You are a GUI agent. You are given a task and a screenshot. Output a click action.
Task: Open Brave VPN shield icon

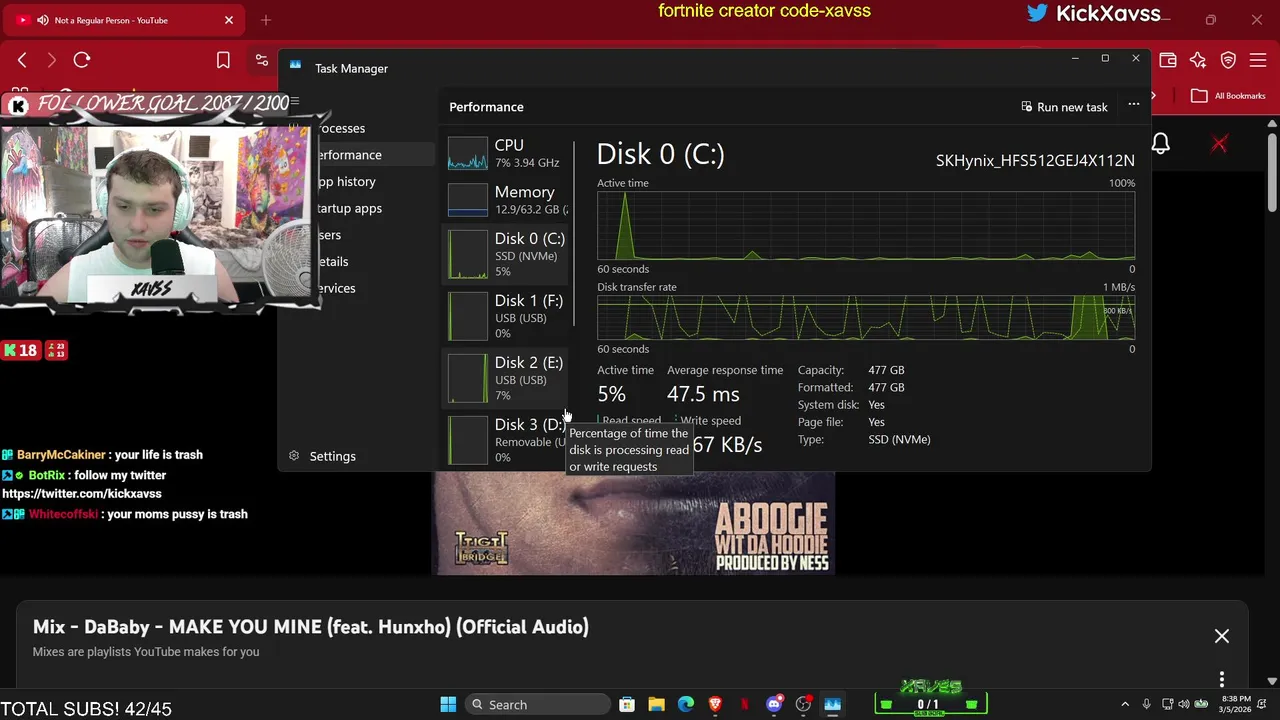(1228, 60)
